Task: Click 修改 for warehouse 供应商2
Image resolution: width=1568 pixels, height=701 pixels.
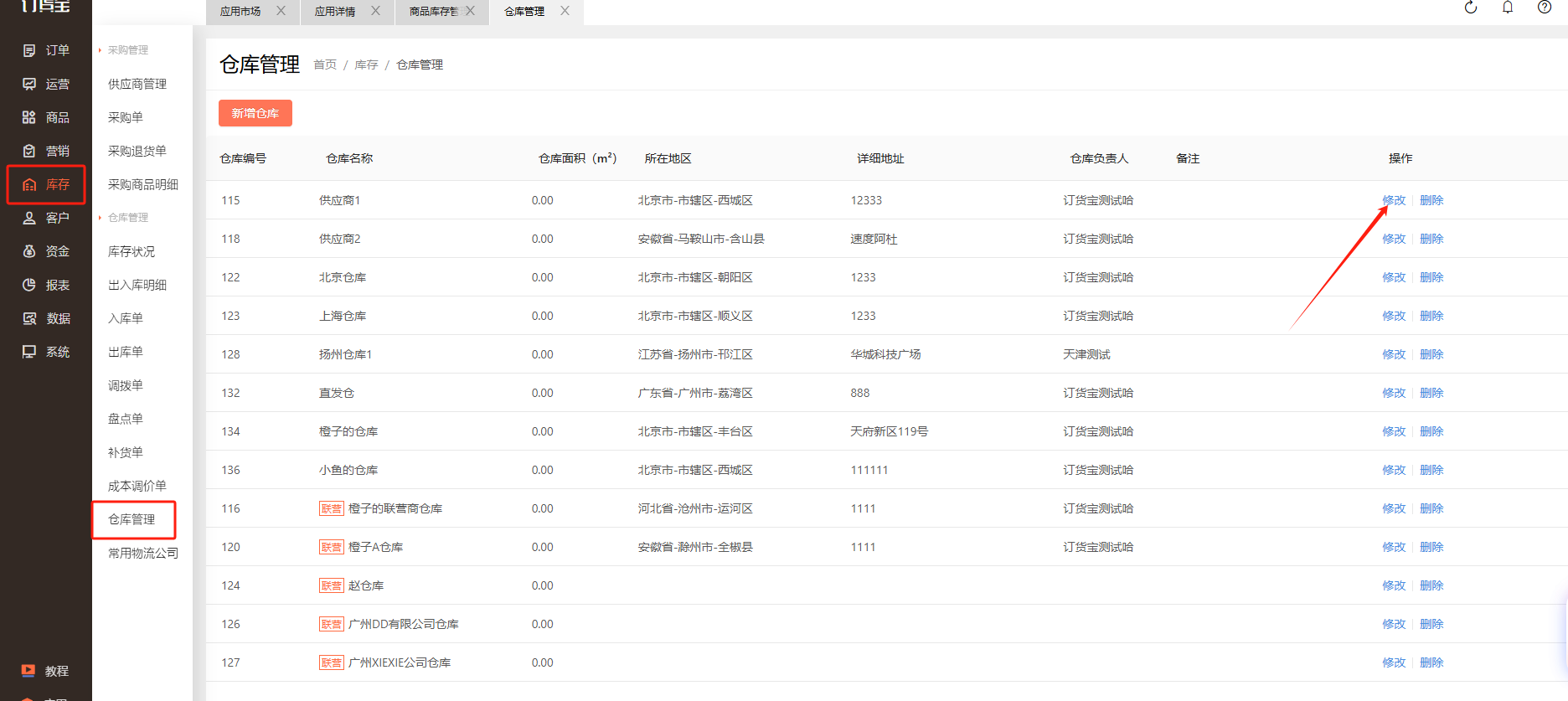Action: [x=1394, y=239]
